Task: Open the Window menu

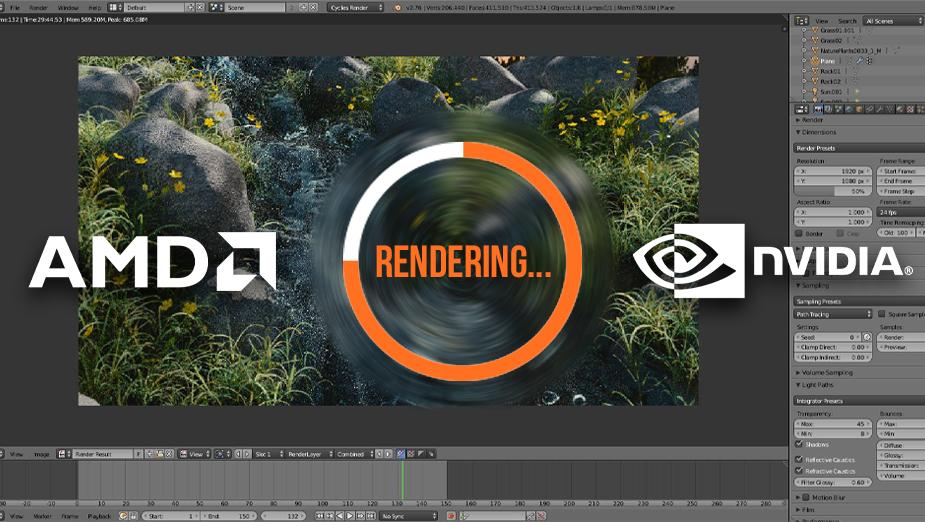Action: point(68,8)
